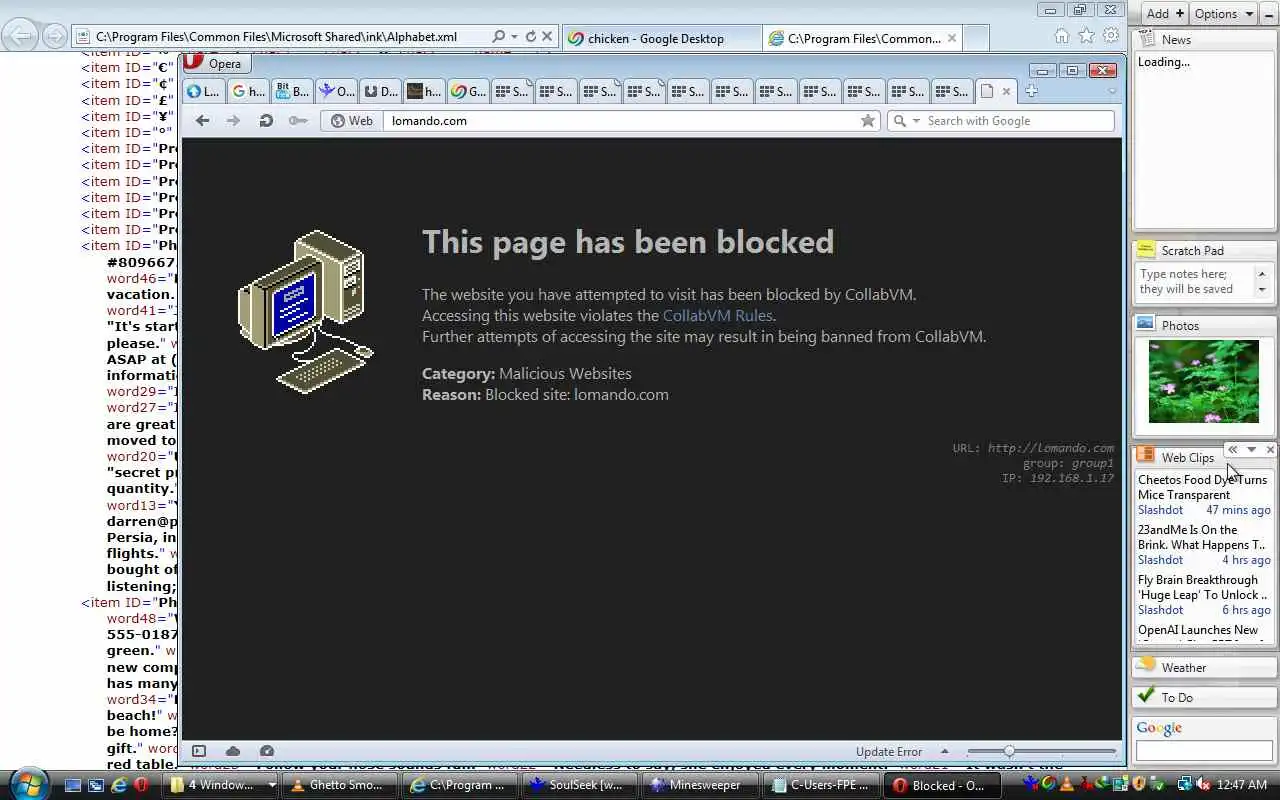Click the Google search box in the sidebar

coord(1203,750)
